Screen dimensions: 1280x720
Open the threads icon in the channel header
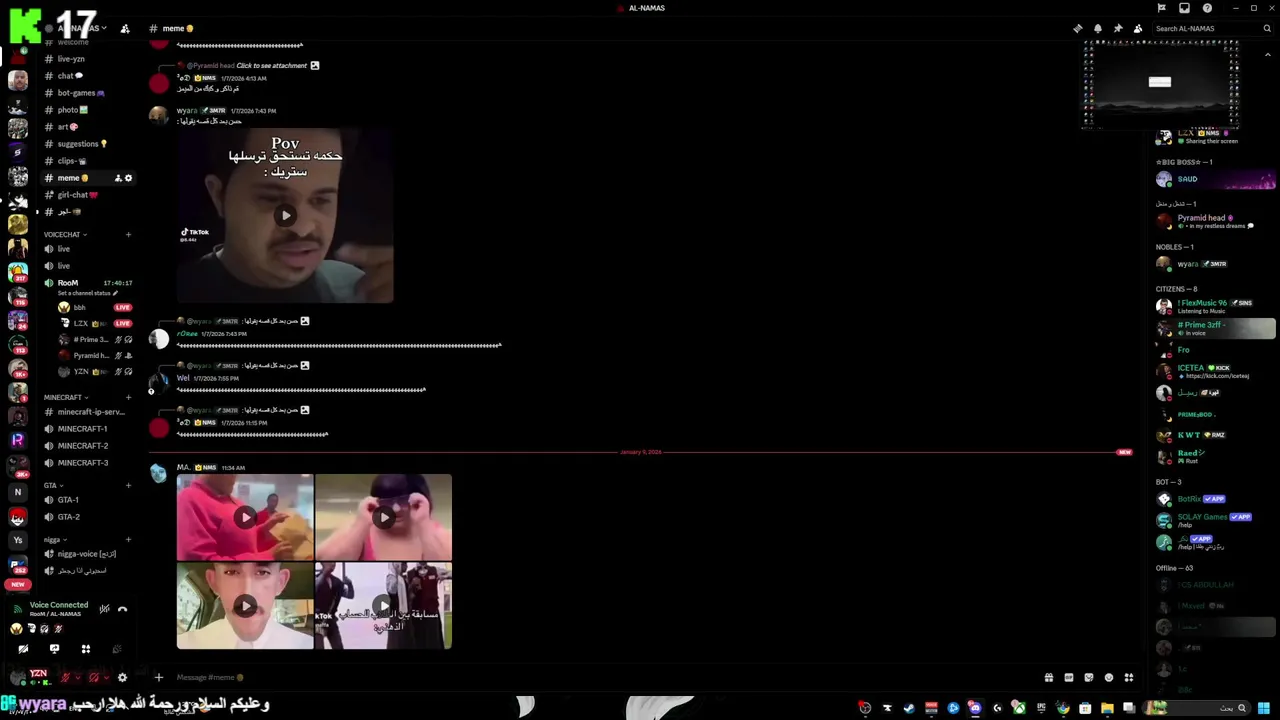(1077, 28)
